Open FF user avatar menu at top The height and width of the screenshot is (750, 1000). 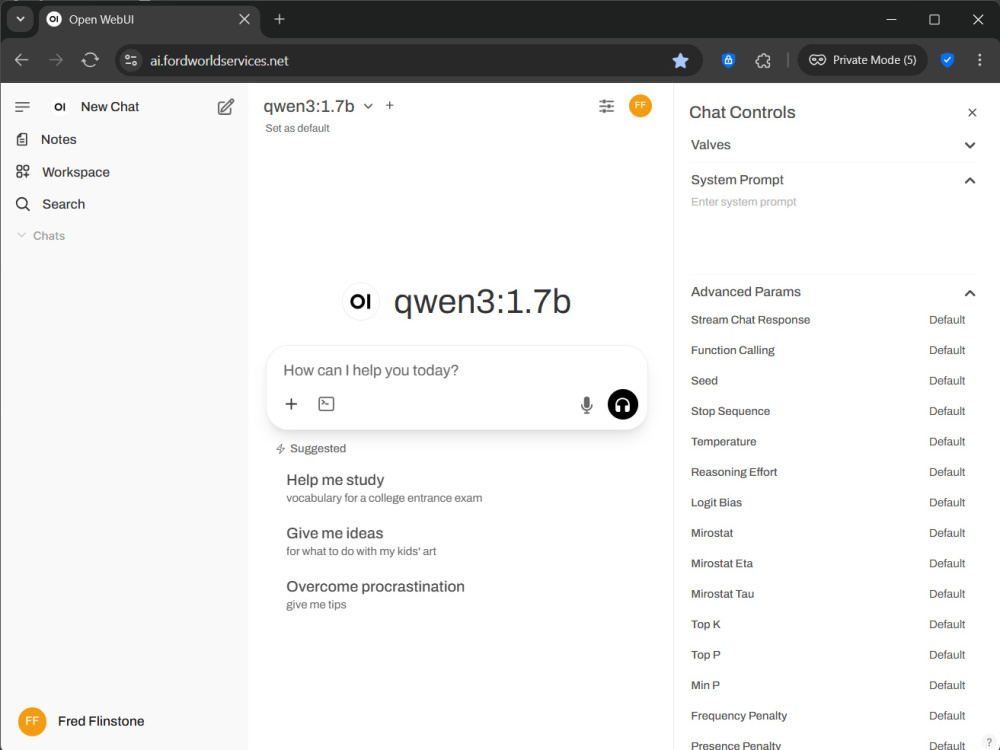(x=640, y=106)
